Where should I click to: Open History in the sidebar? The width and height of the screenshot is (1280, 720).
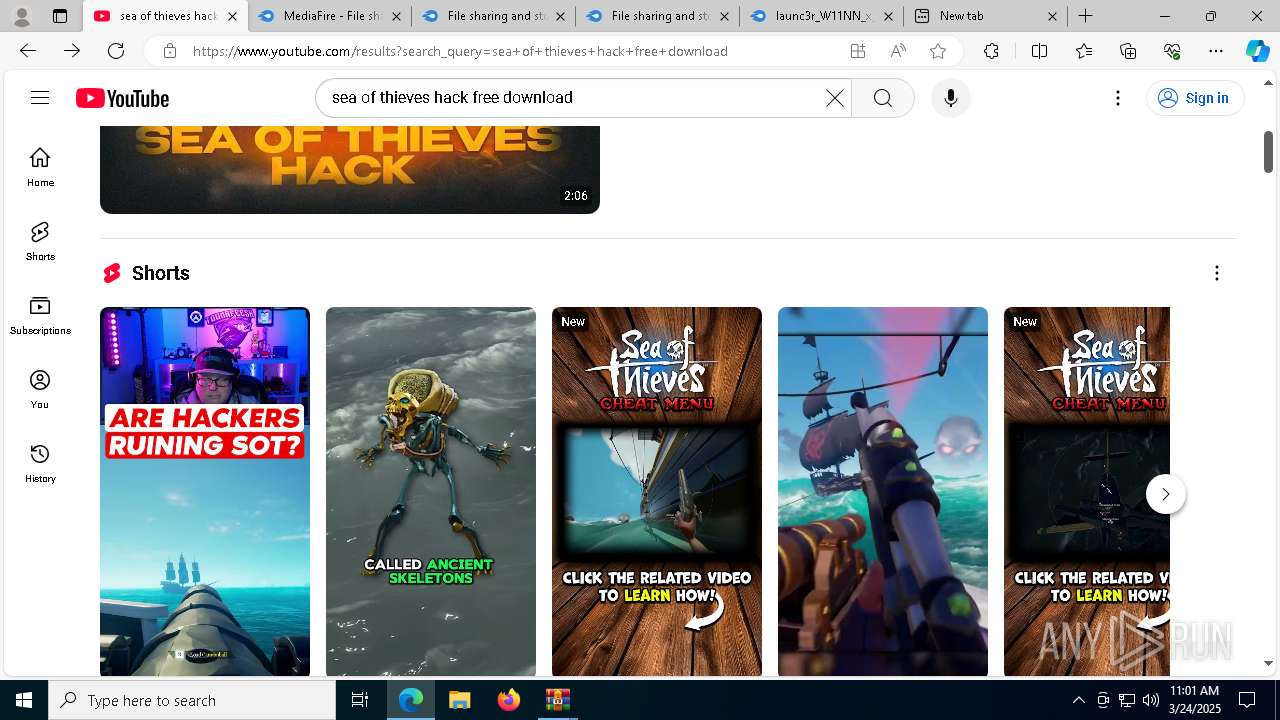pyautogui.click(x=40, y=463)
